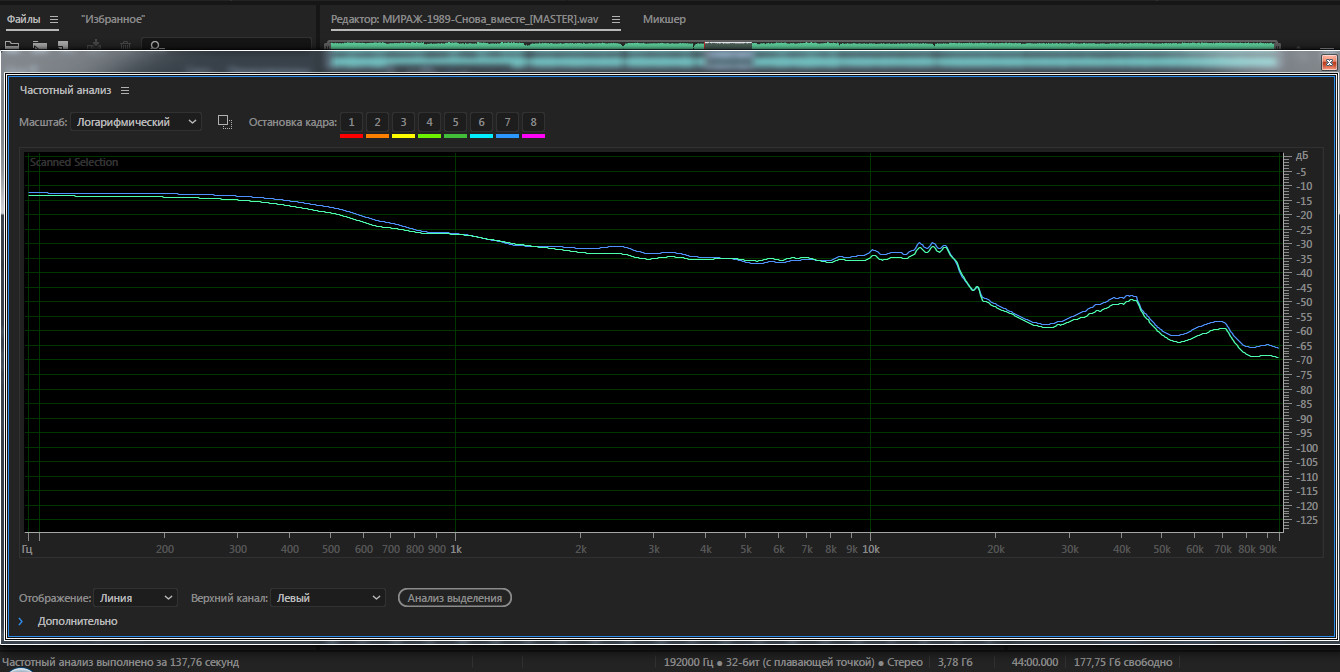Open the Файлы panel menu icon
The image size is (1340, 672).
pos(54,20)
